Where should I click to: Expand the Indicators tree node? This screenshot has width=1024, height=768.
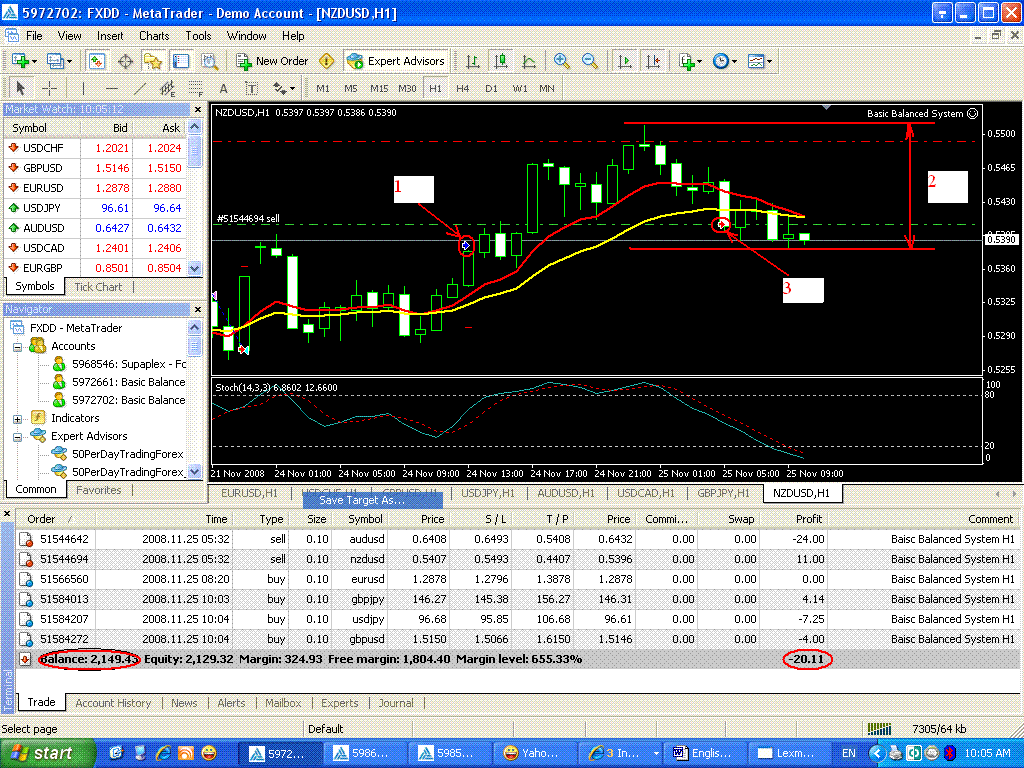(17, 418)
